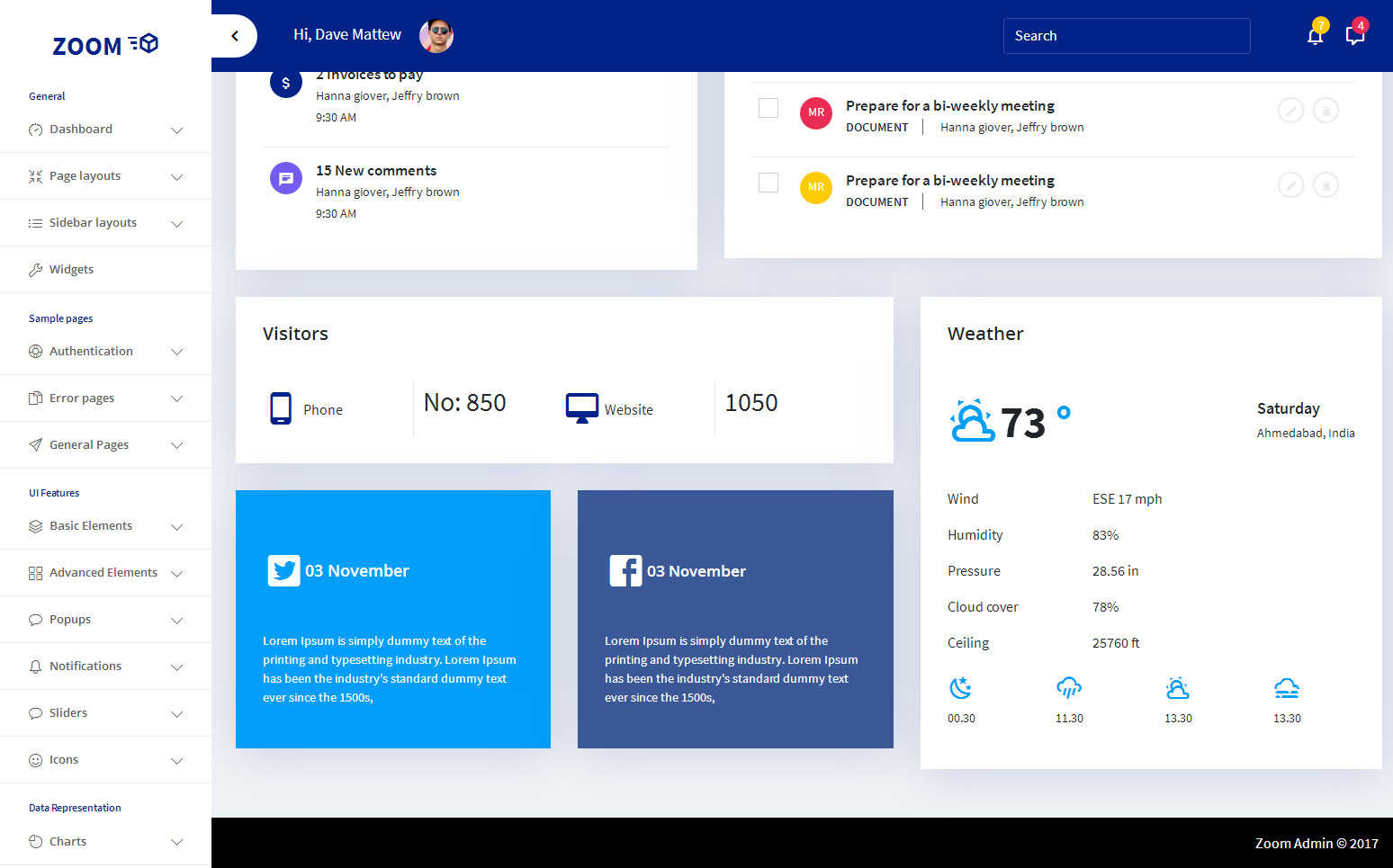Screen dimensions: 1393x868
Task: Click the Icons smiley icon
Action: (x=35, y=760)
